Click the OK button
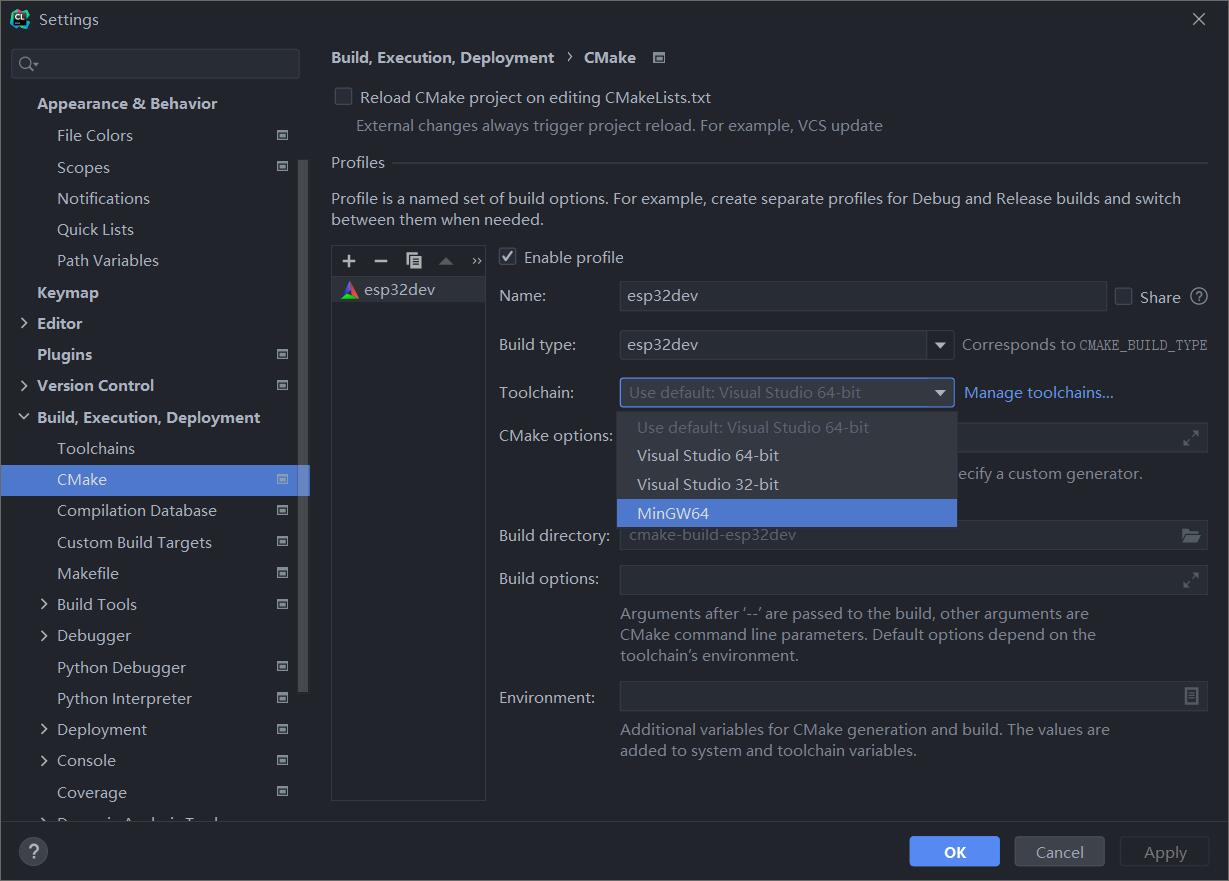 coord(955,852)
